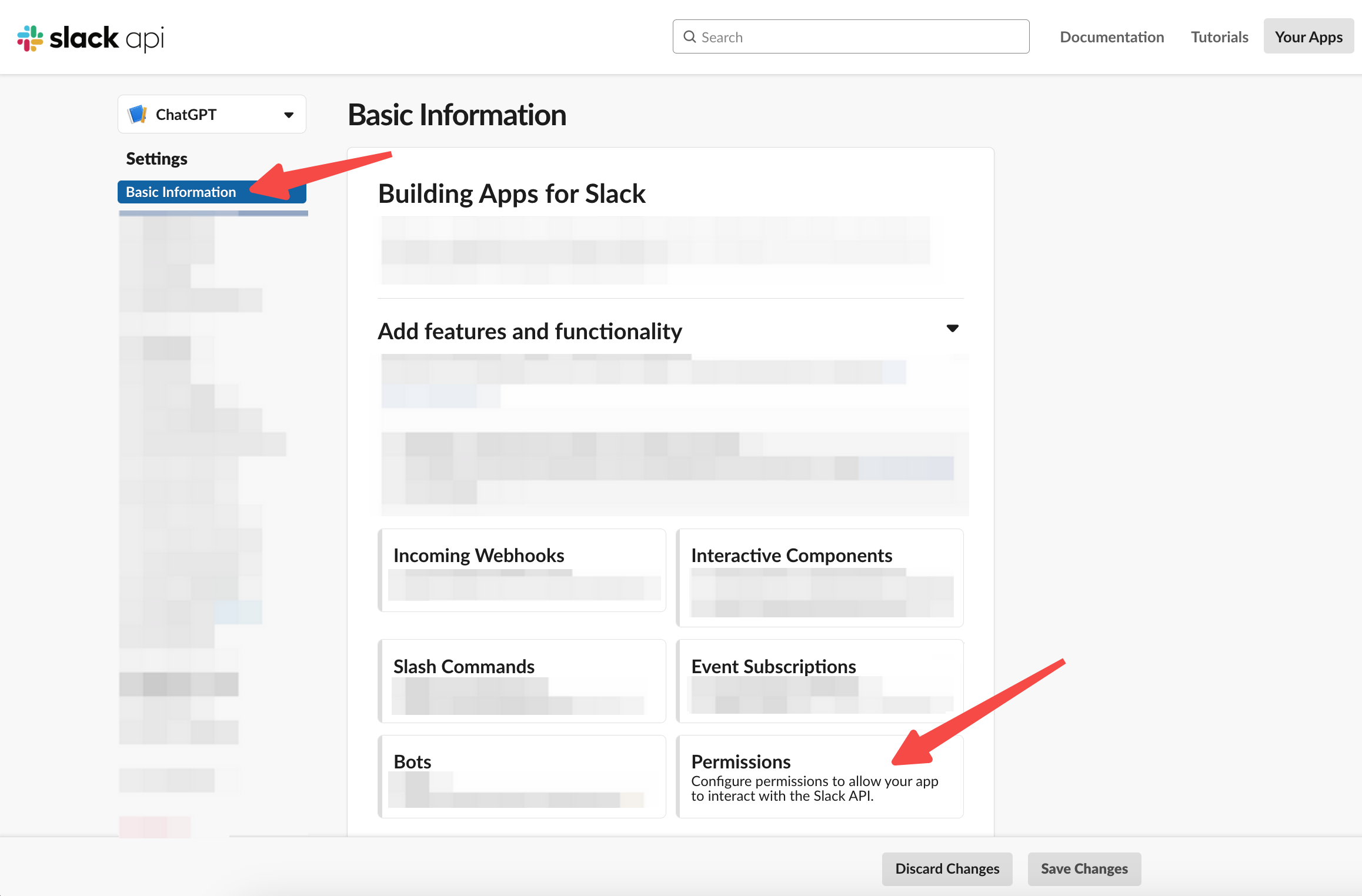
Task: Click the ChatGPT app icon
Action: (x=137, y=114)
